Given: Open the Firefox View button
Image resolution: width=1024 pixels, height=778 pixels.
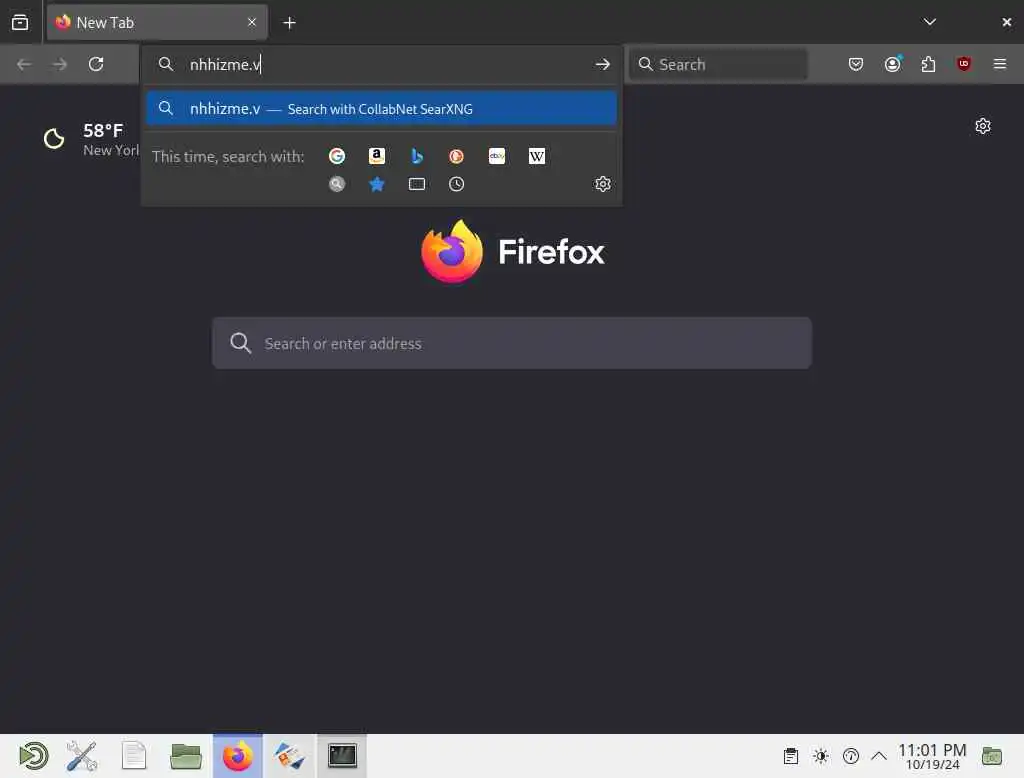Looking at the screenshot, I should click(20, 23).
